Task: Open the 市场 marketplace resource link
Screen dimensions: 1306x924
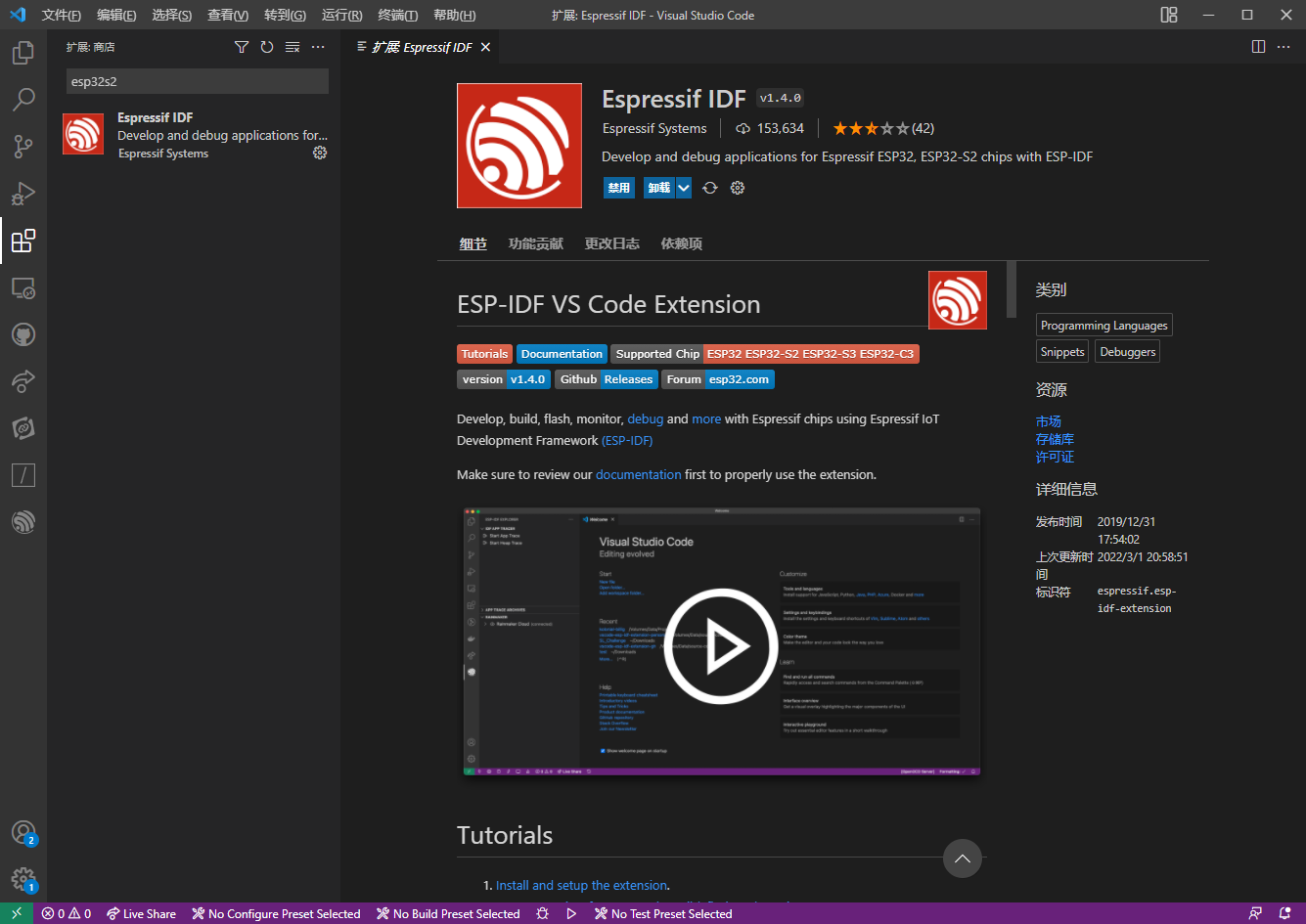Action: pos(1049,421)
